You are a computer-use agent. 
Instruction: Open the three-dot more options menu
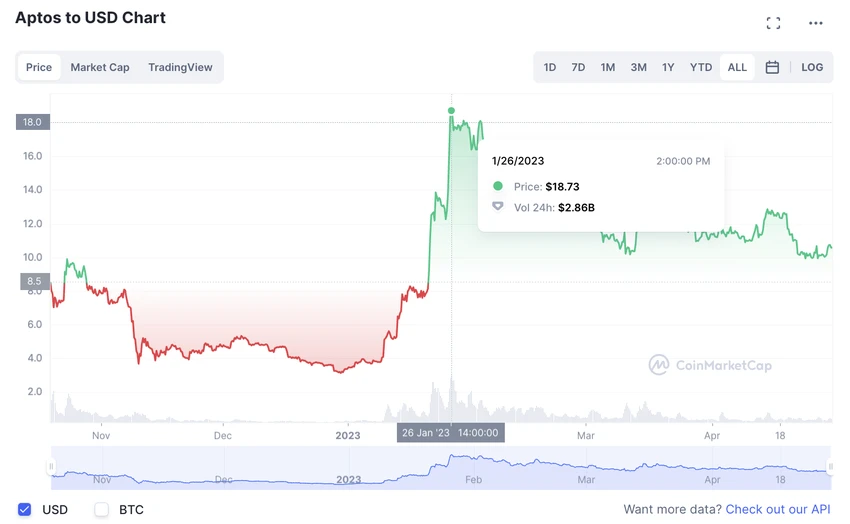coord(816,23)
